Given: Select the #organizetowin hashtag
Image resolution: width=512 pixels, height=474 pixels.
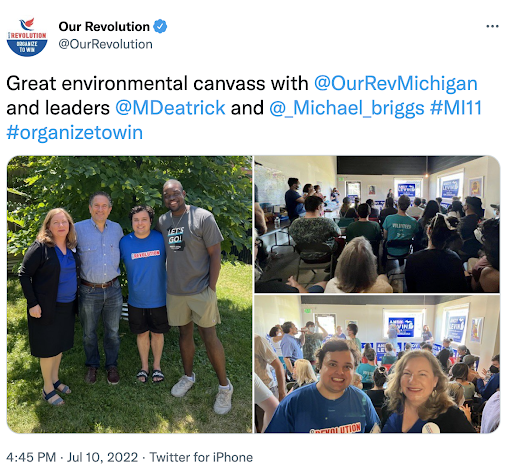Looking at the screenshot, I should 75,133.
